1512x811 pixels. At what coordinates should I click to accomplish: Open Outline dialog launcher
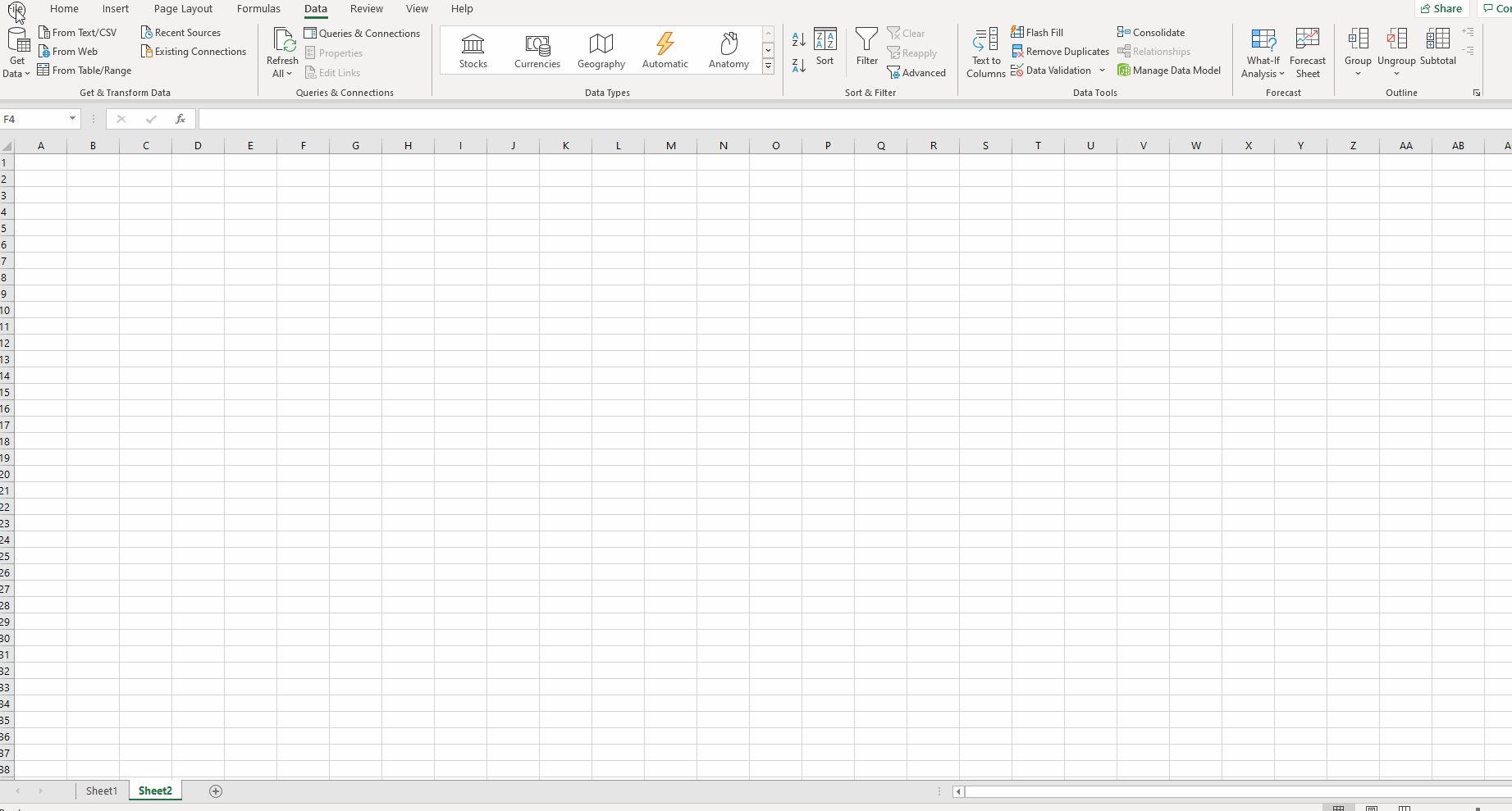[1477, 93]
